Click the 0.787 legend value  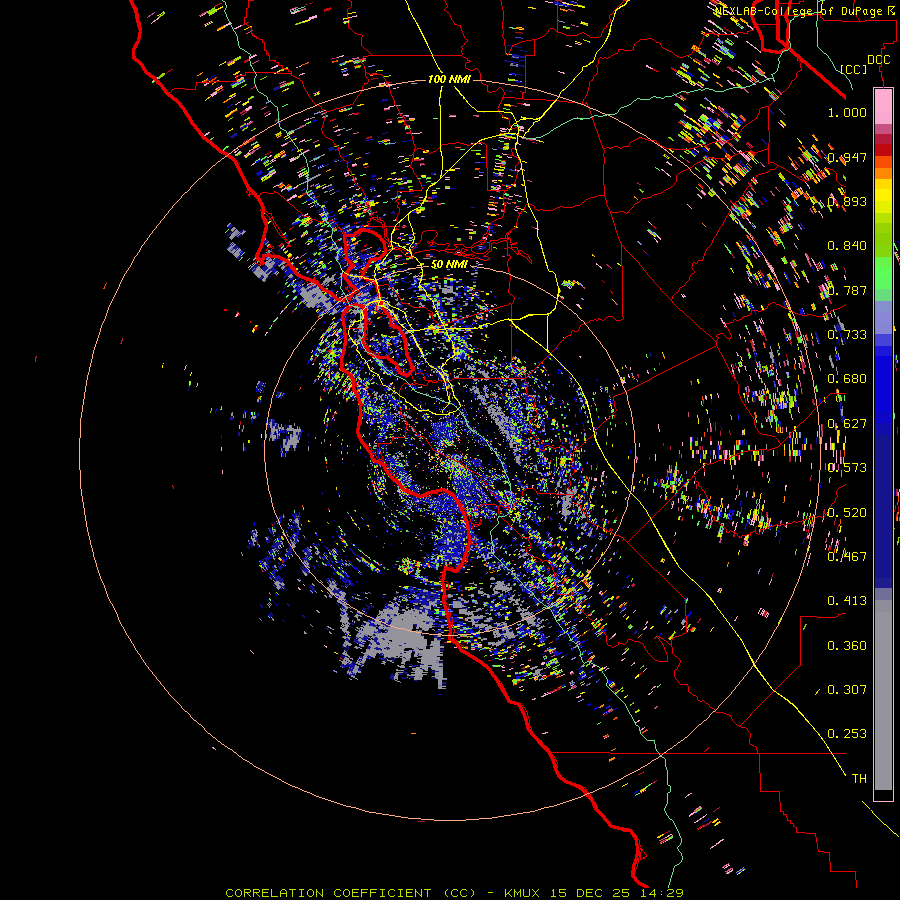coord(847,290)
